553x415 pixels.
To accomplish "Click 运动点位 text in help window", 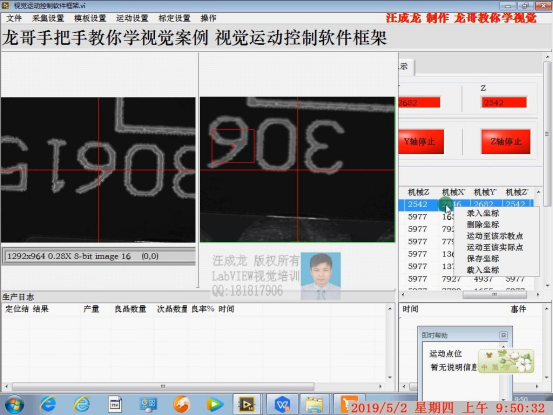I will point(445,354).
